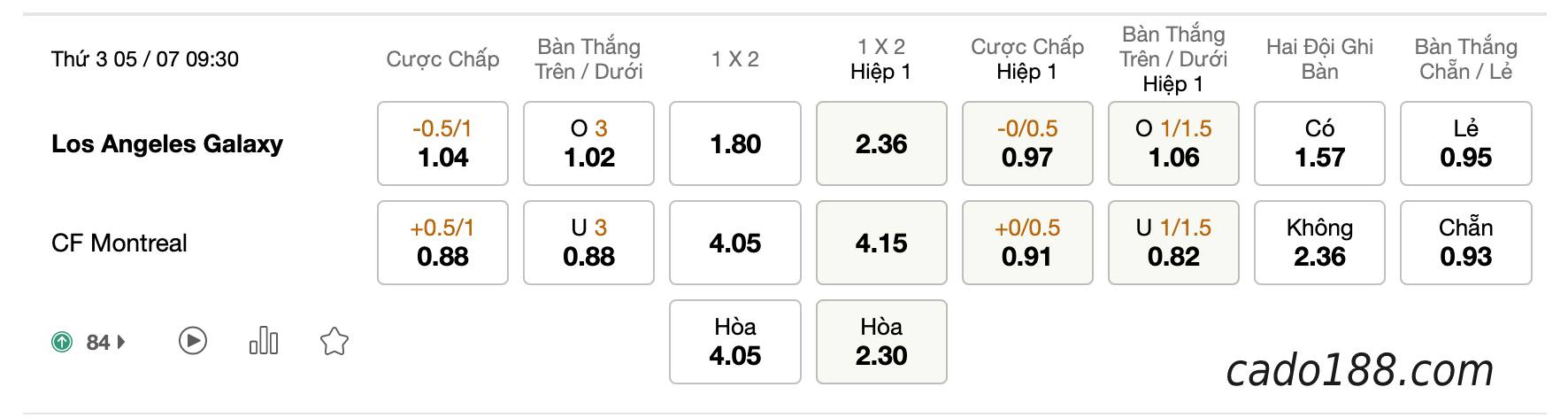This screenshot has width=1568, height=418.
Task: Choose first half Hòa draw at 2.30
Action: [x=881, y=342]
